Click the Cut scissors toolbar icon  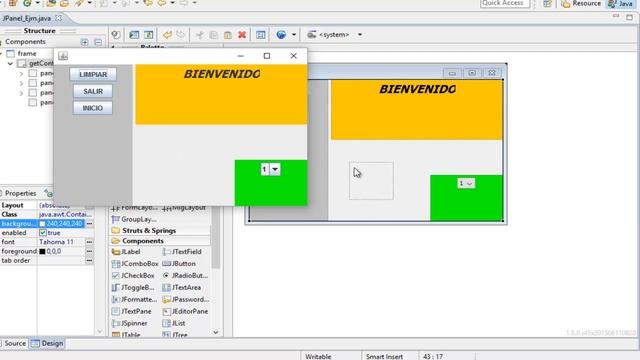click(199, 35)
